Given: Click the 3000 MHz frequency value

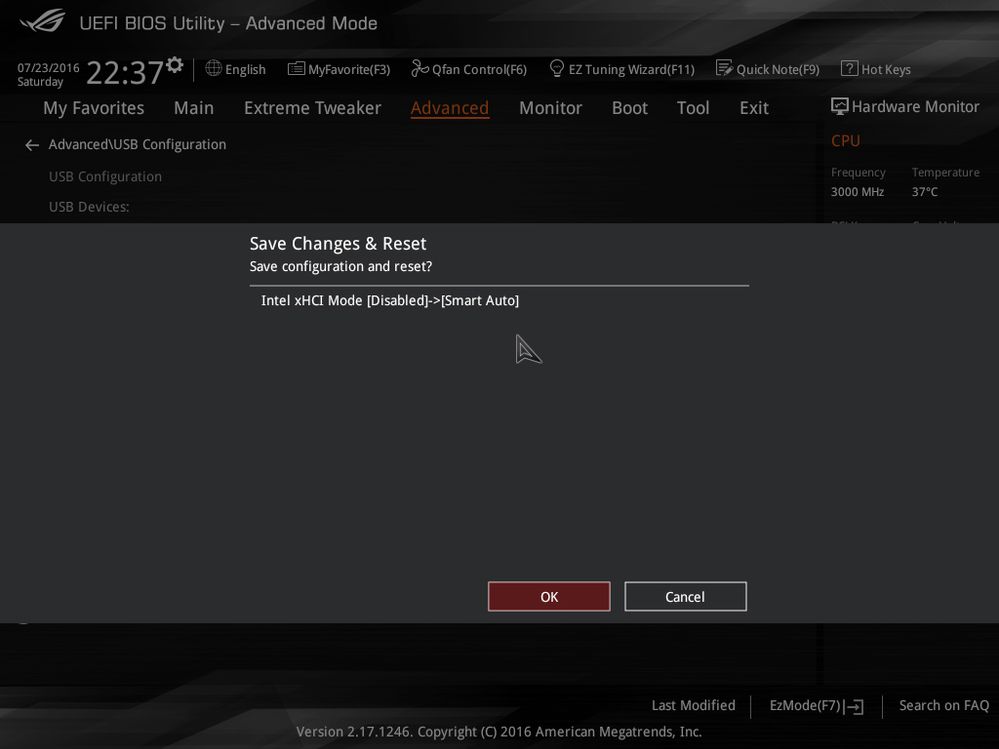Looking at the screenshot, I should 857,192.
